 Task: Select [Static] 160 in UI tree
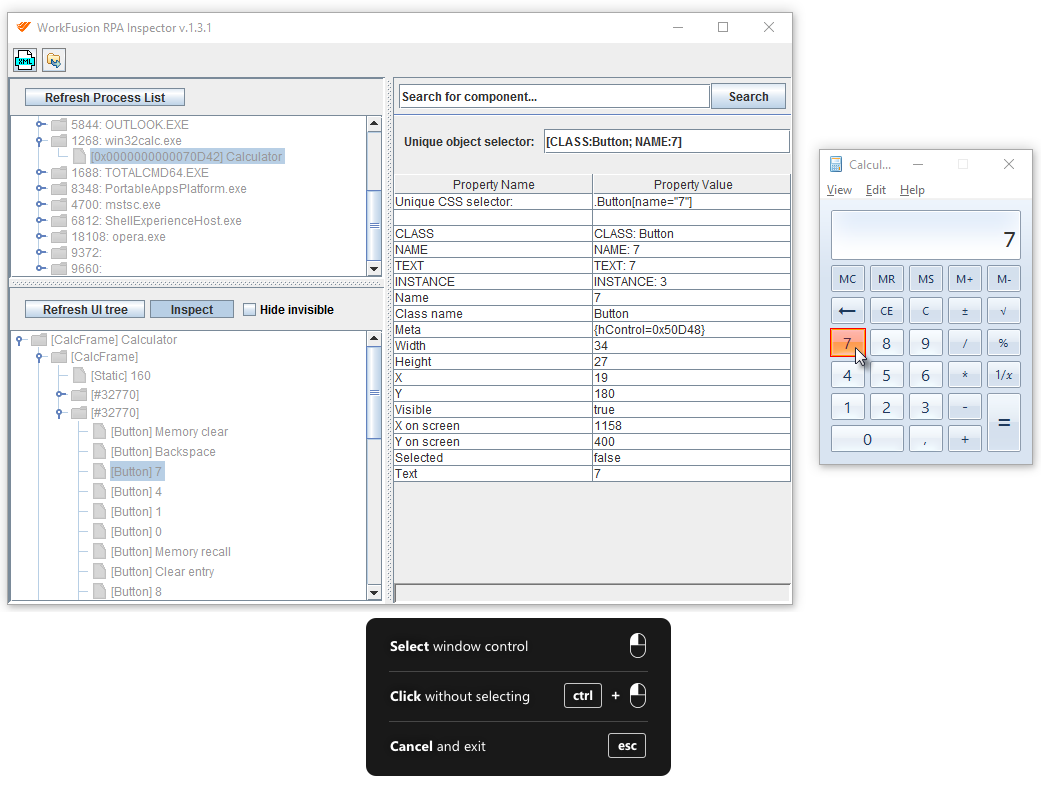tap(121, 376)
